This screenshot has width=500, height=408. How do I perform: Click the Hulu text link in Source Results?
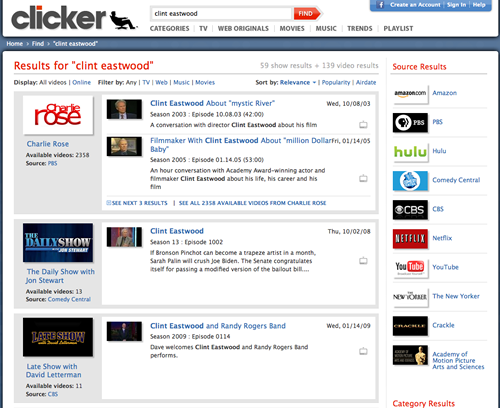point(439,151)
